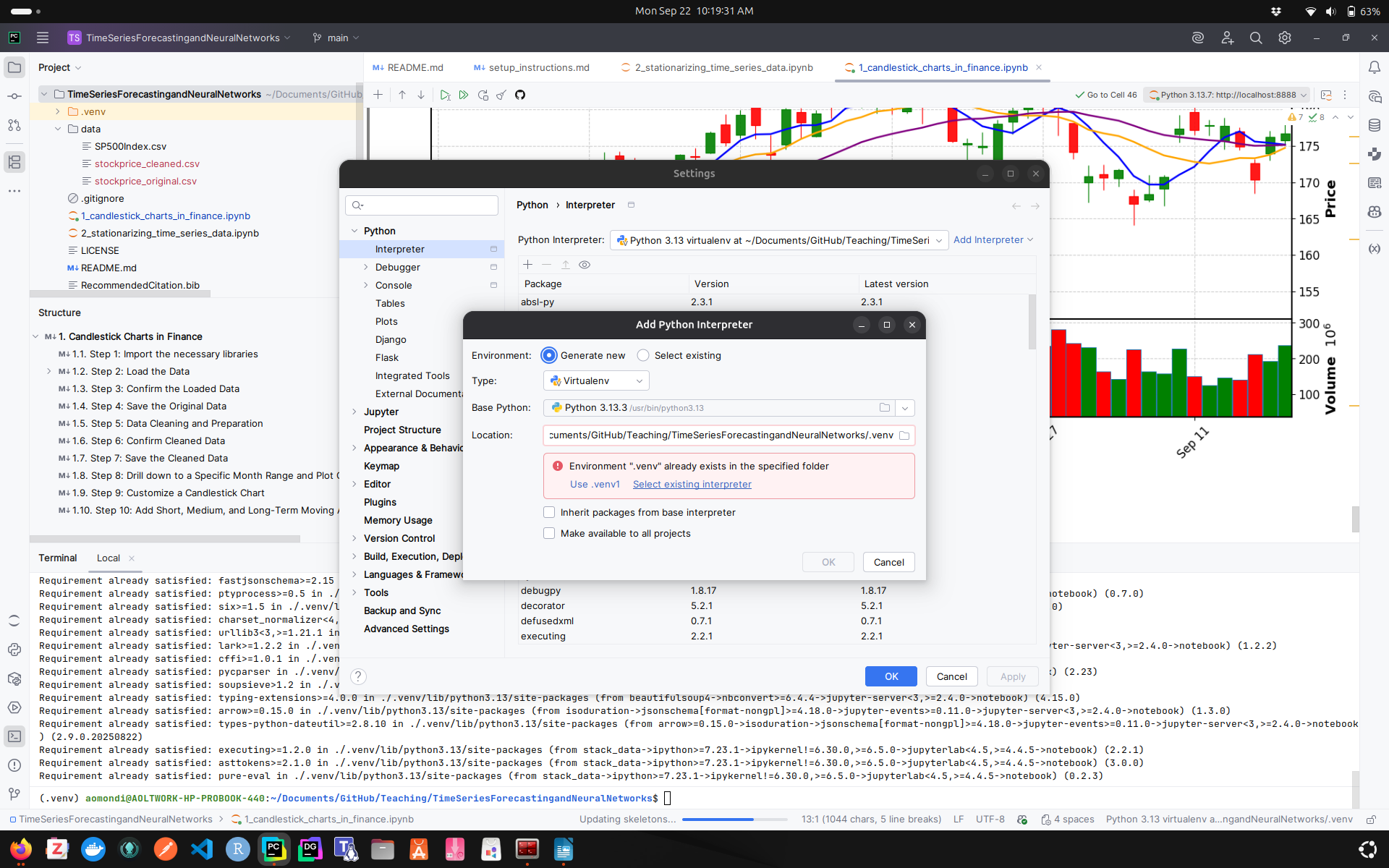The height and width of the screenshot is (868, 1389).
Task: Click the Notifications bell icon
Action: coord(1375,67)
